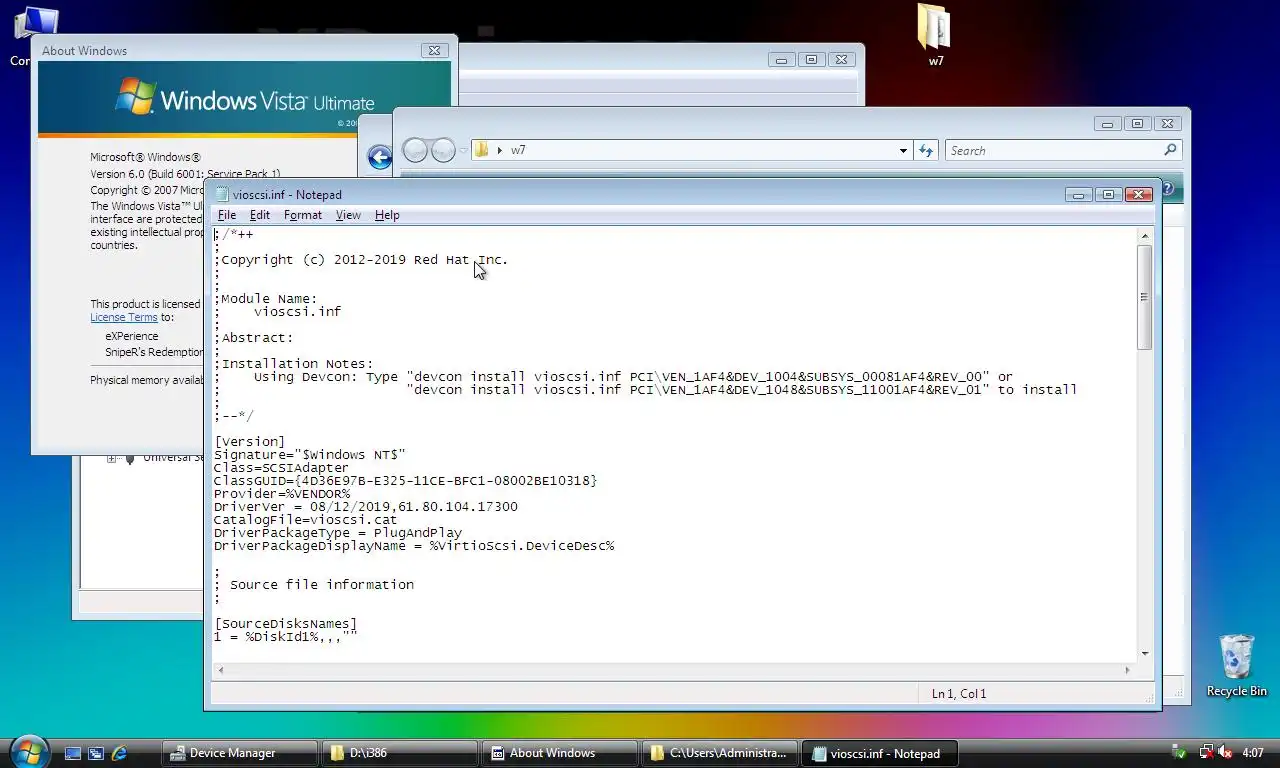Viewport: 1280px width, 768px height.
Task: Click the "[Version]" section header
Action: point(250,441)
